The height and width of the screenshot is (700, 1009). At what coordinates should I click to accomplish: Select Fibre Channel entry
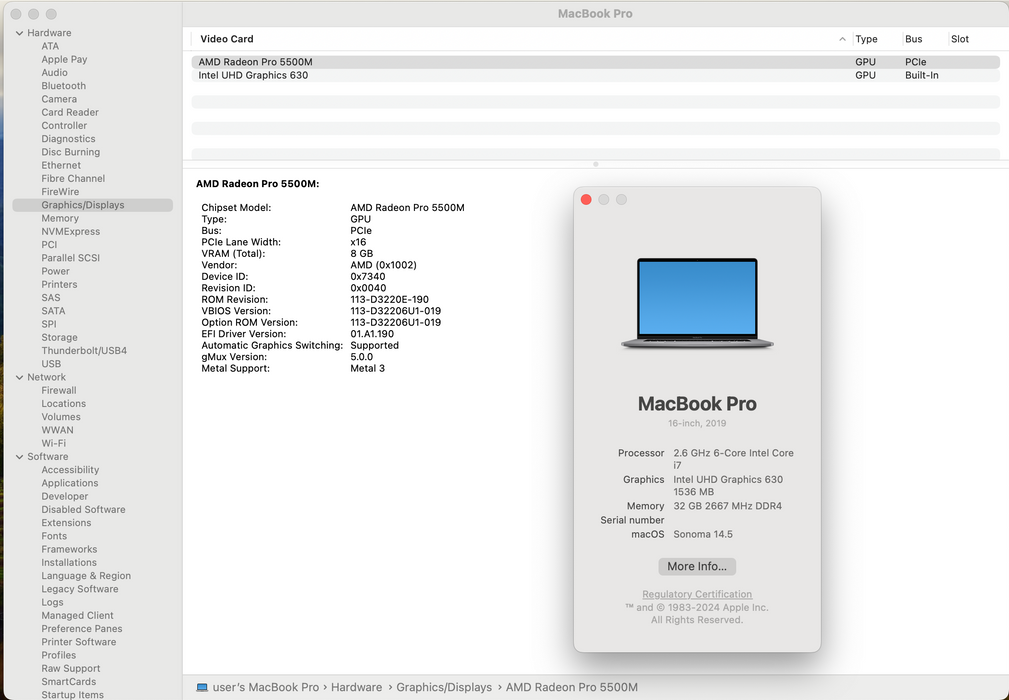[x=73, y=178]
